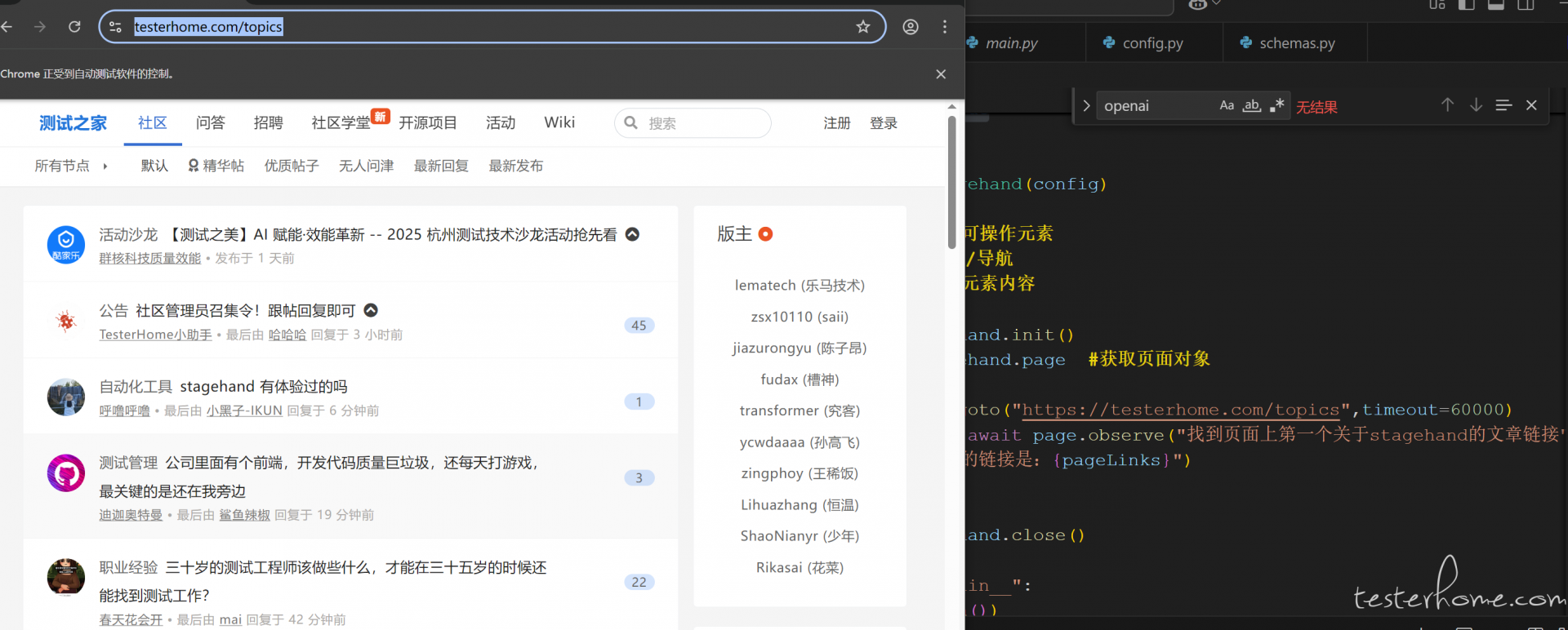
Task: Open moderator lematech (乐马技术)
Action: pos(800,286)
